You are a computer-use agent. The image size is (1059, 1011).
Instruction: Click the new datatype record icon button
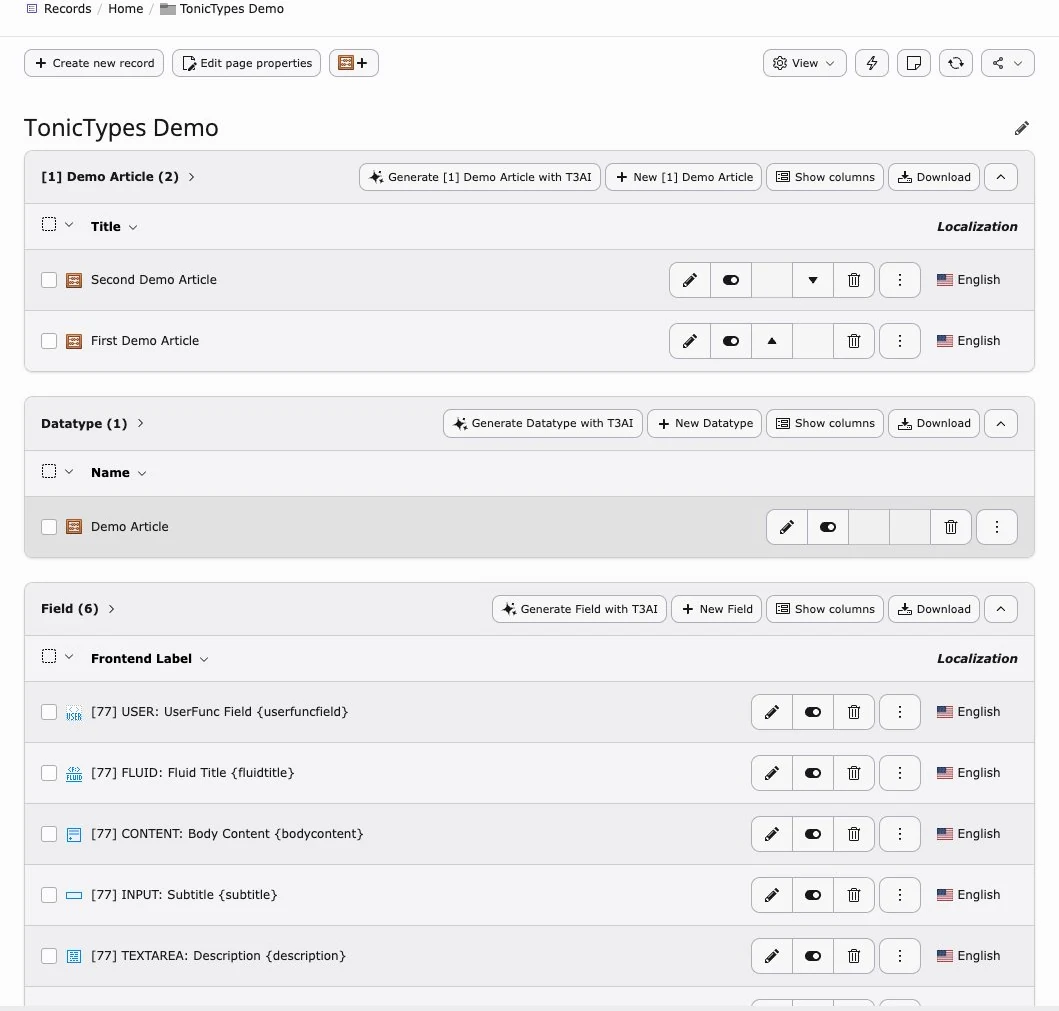[353, 63]
